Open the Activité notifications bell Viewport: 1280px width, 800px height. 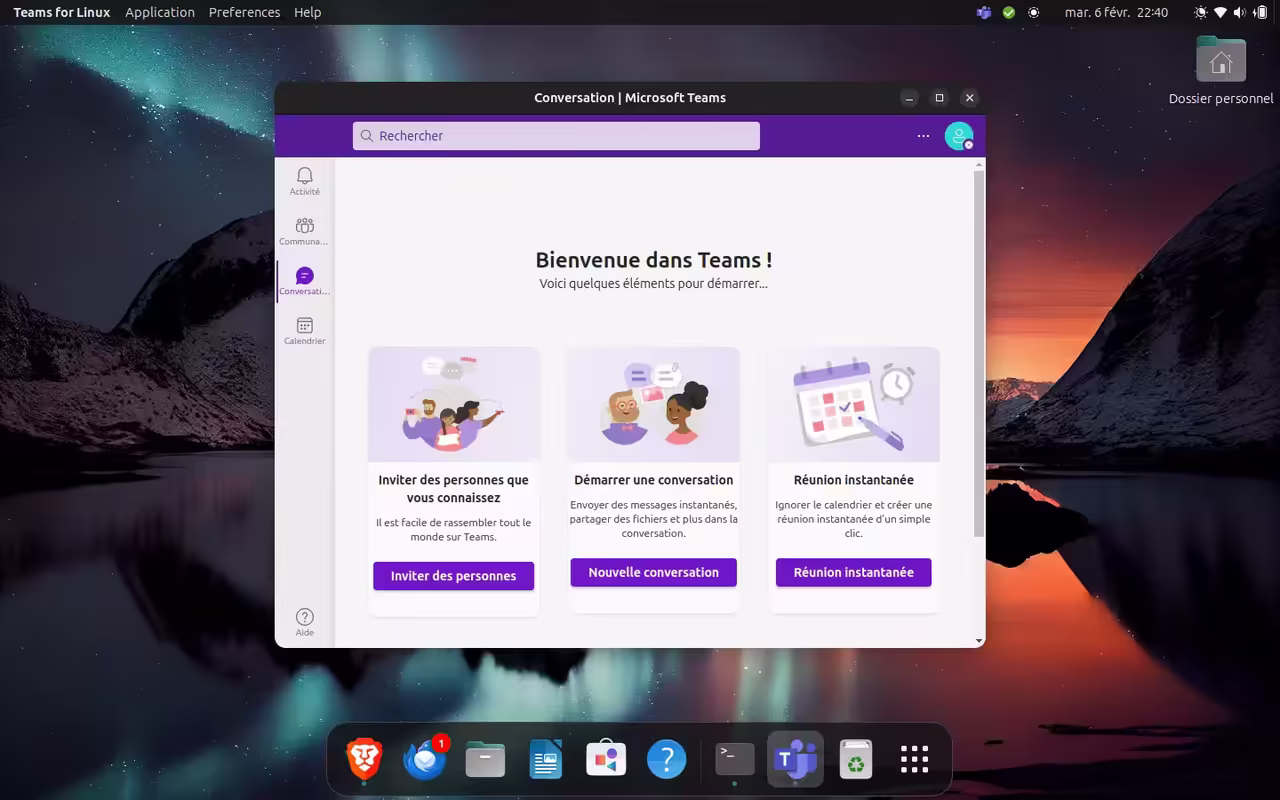point(305,181)
